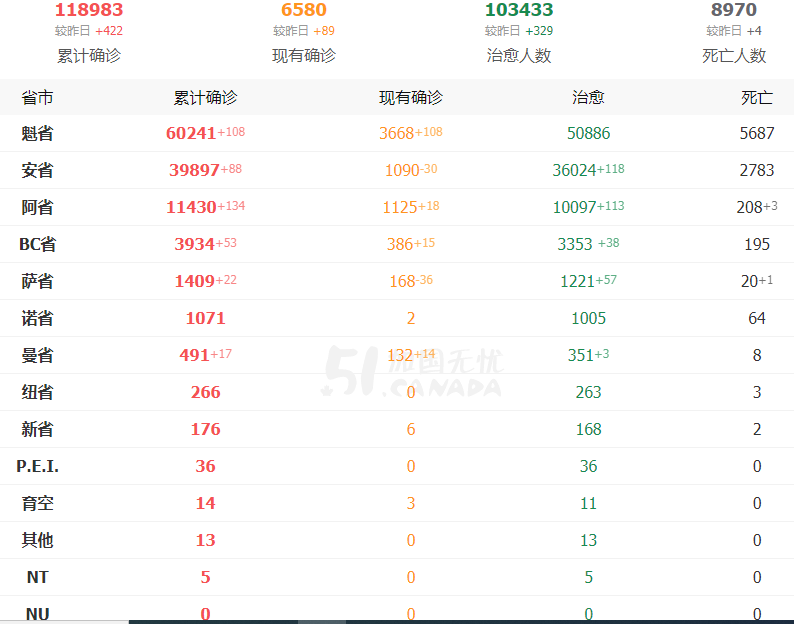Open the 安省 province row
Image resolution: width=794 pixels, height=624 pixels.
397,170
